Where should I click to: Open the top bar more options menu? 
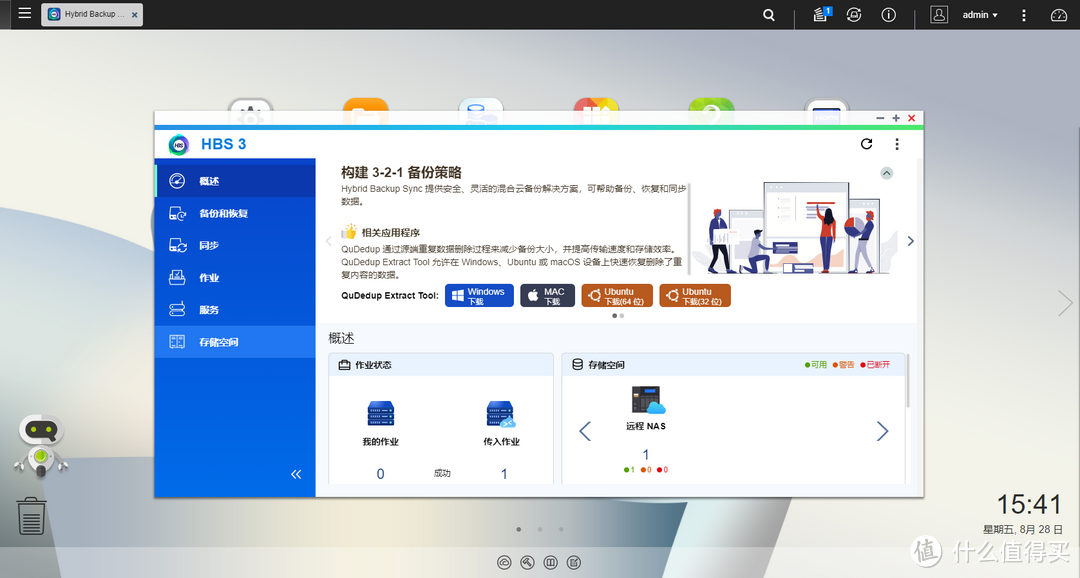[x=1024, y=14]
